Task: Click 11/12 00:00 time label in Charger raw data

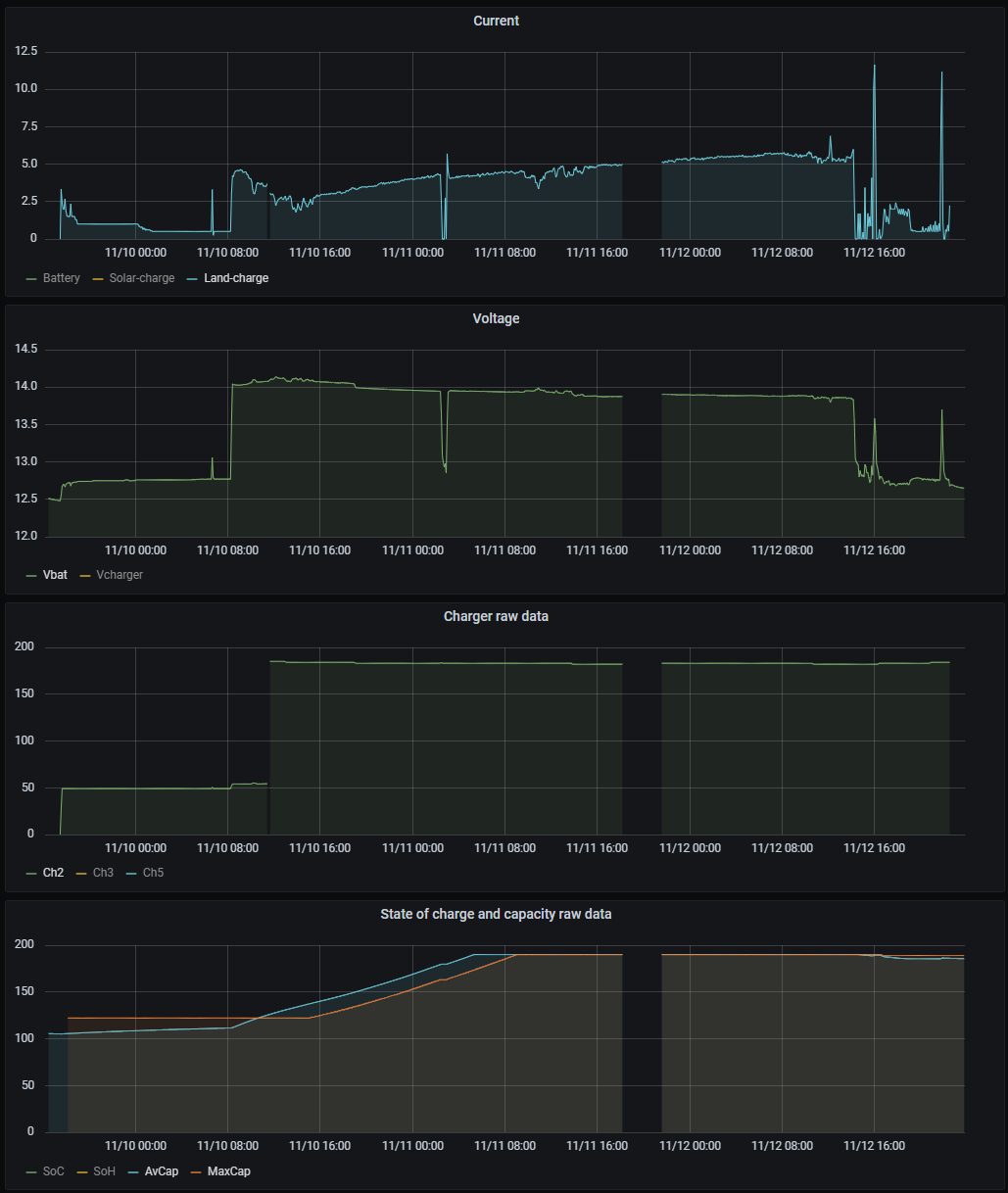Action: coord(690,848)
